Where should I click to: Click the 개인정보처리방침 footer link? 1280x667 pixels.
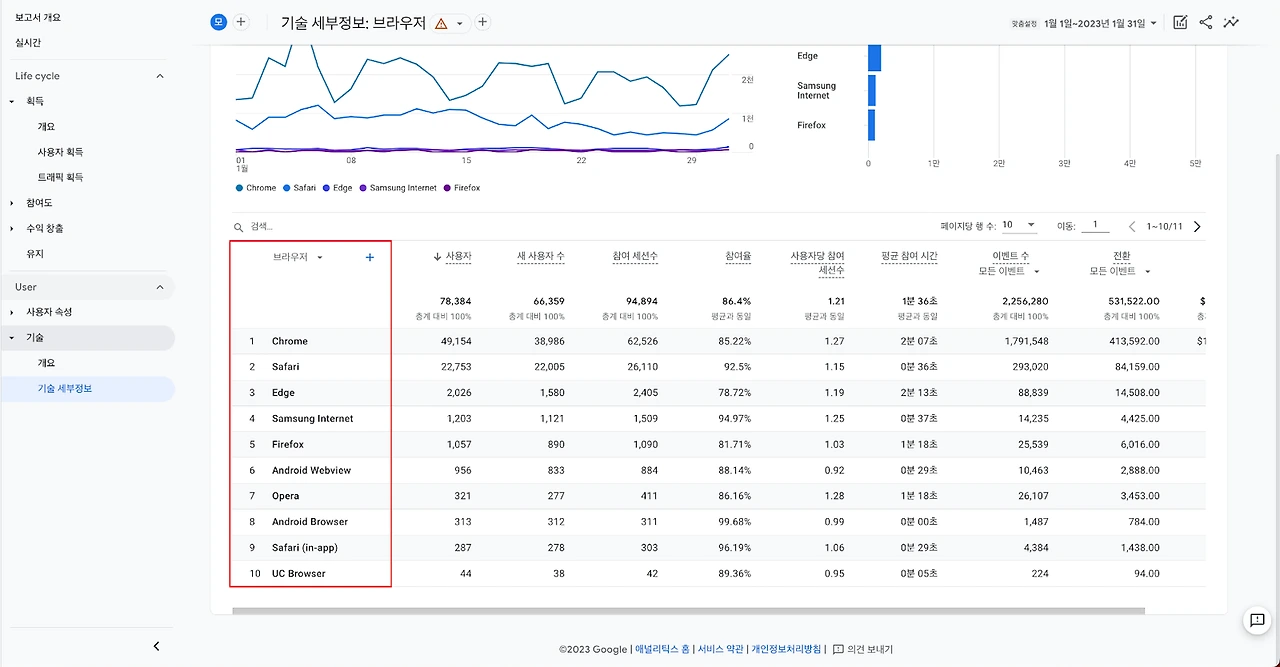(x=787, y=649)
